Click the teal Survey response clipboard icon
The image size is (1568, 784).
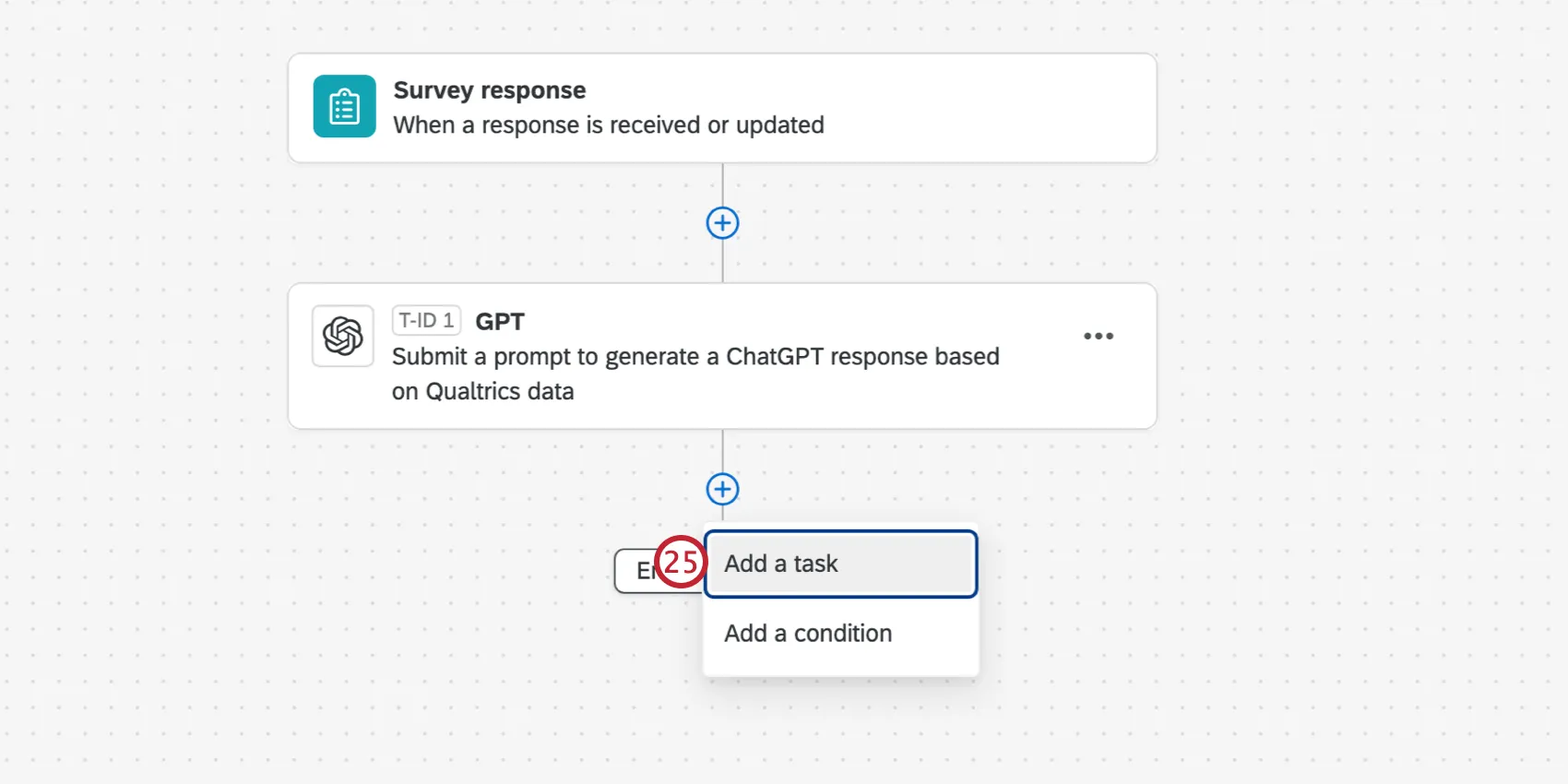[x=343, y=106]
